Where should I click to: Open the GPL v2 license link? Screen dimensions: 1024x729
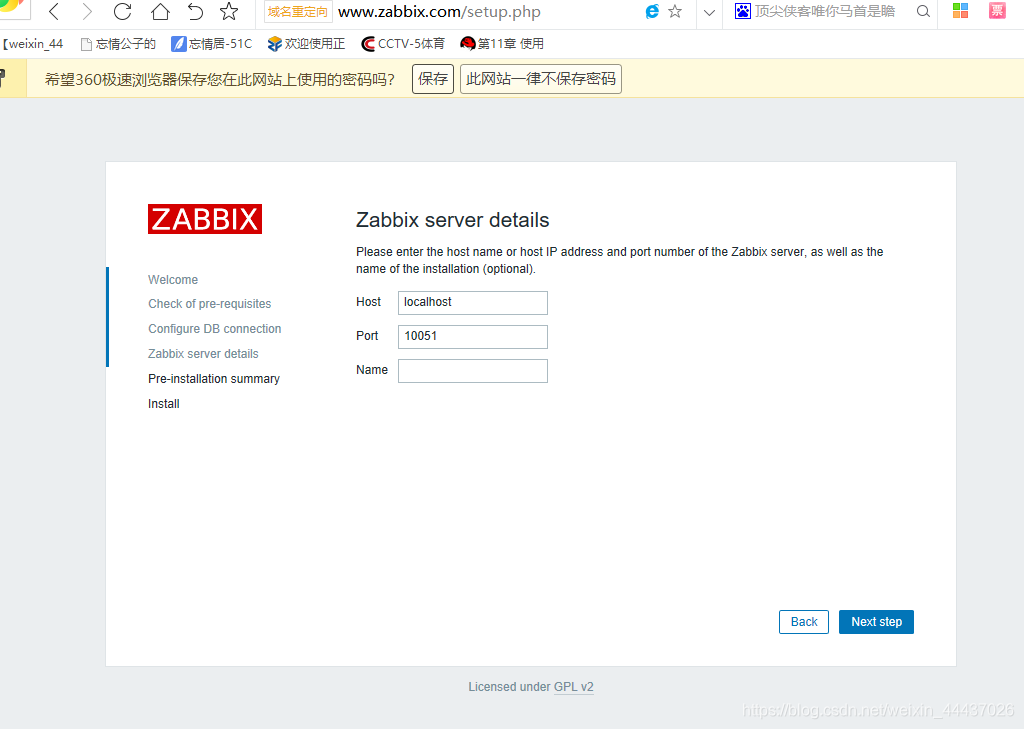pos(573,687)
